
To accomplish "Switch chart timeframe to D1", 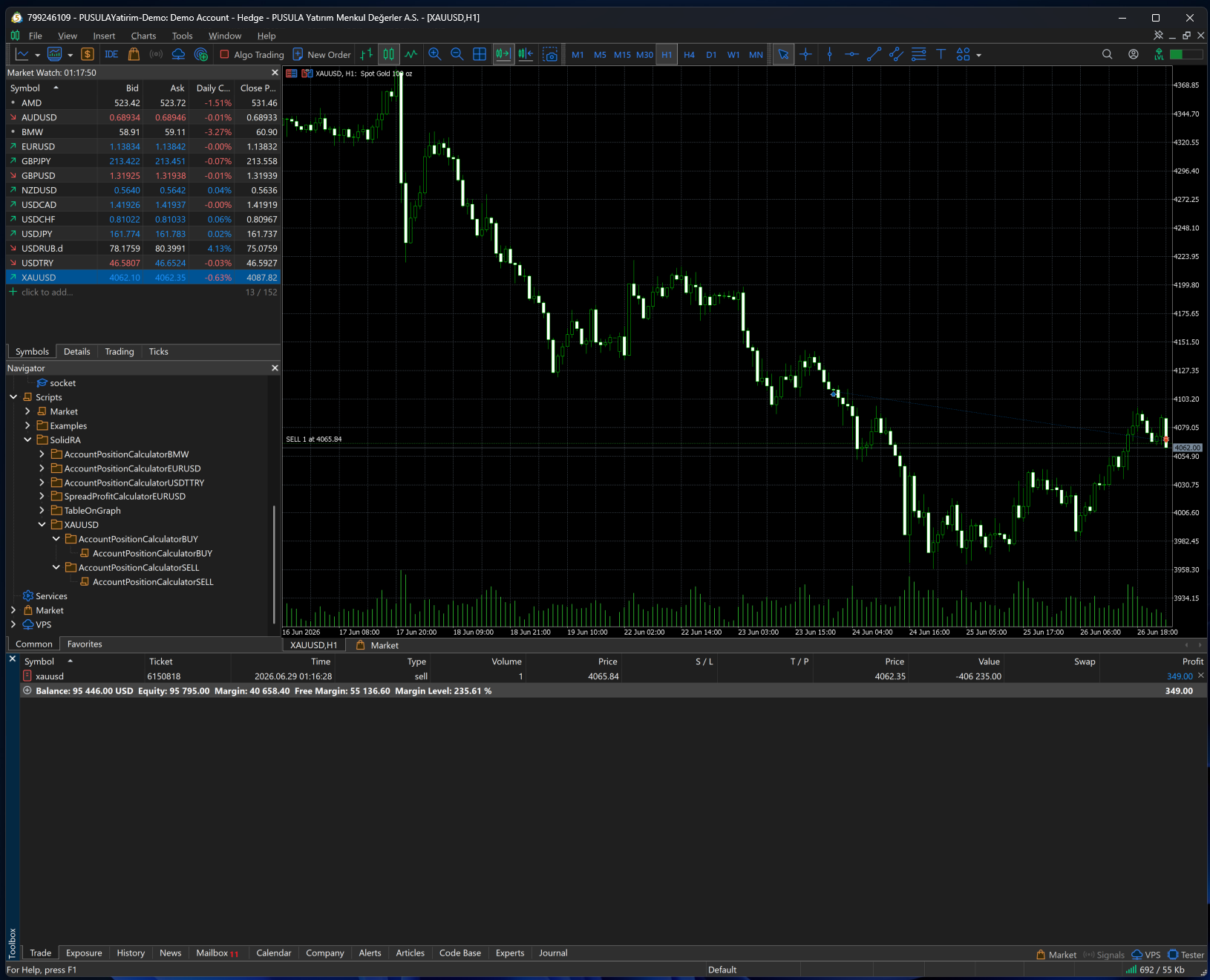I will pos(711,55).
